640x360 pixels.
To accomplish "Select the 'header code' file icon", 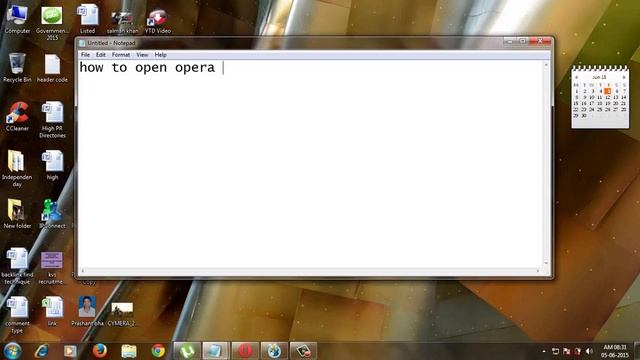I will pyautogui.click(x=52, y=68).
